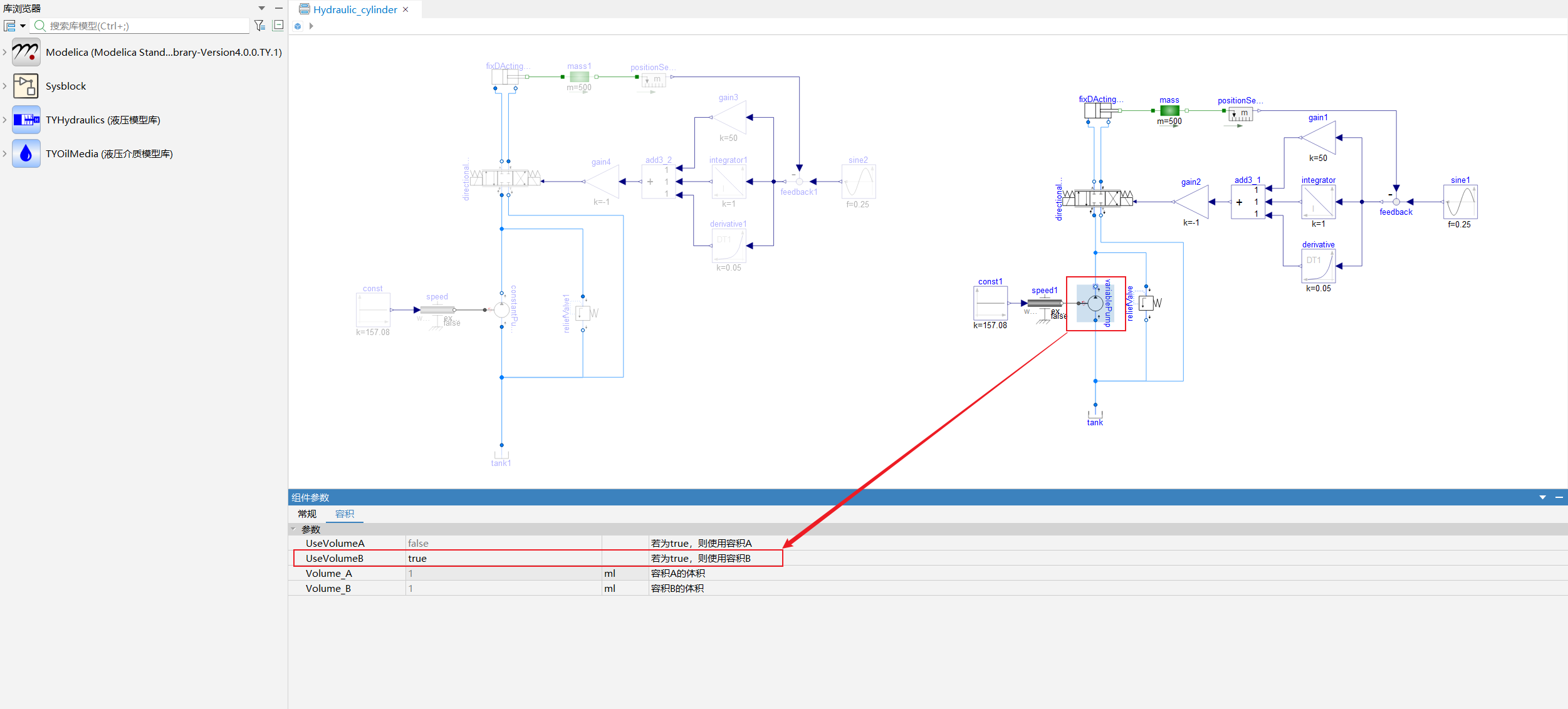This screenshot has height=709, width=1568.
Task: Click the Volume_A parameter name
Action: [329, 573]
